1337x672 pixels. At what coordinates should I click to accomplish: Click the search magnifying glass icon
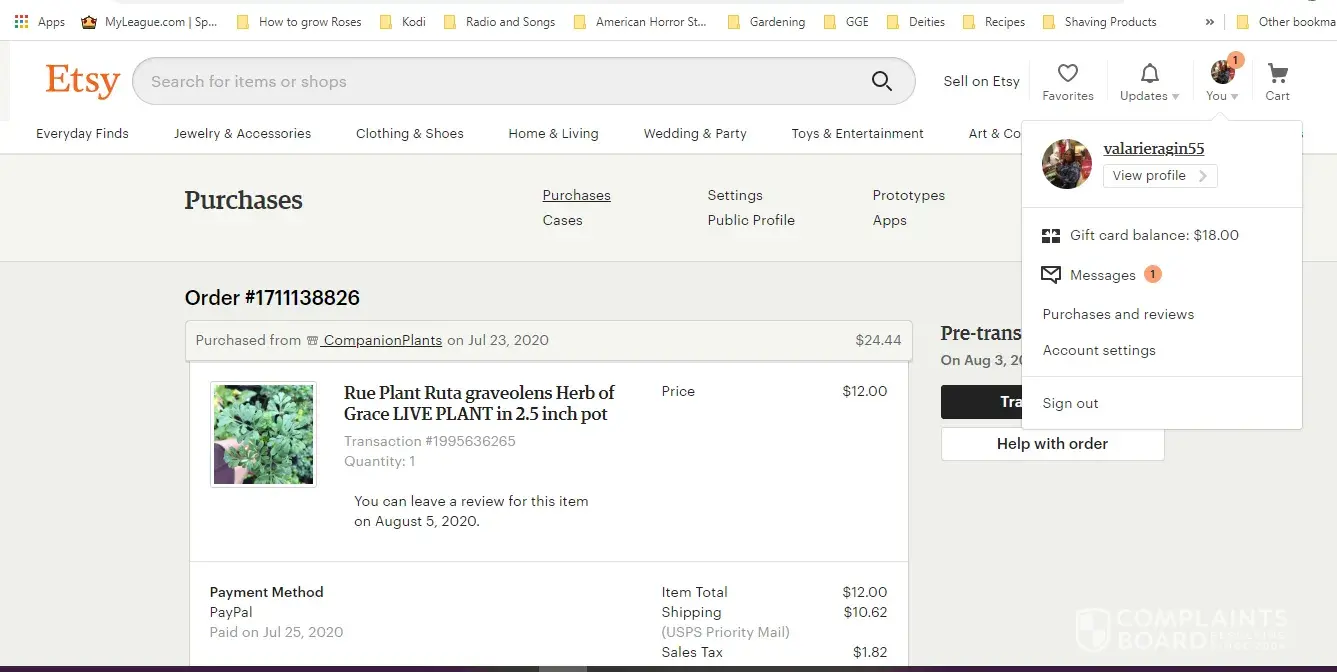[881, 81]
